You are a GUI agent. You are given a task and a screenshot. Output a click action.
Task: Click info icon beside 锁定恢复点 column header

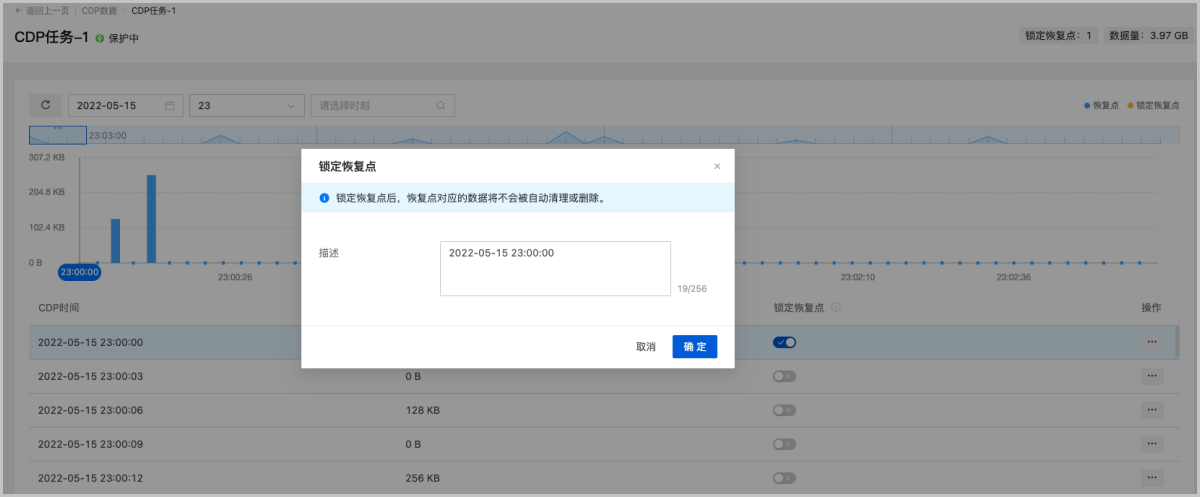(x=836, y=308)
